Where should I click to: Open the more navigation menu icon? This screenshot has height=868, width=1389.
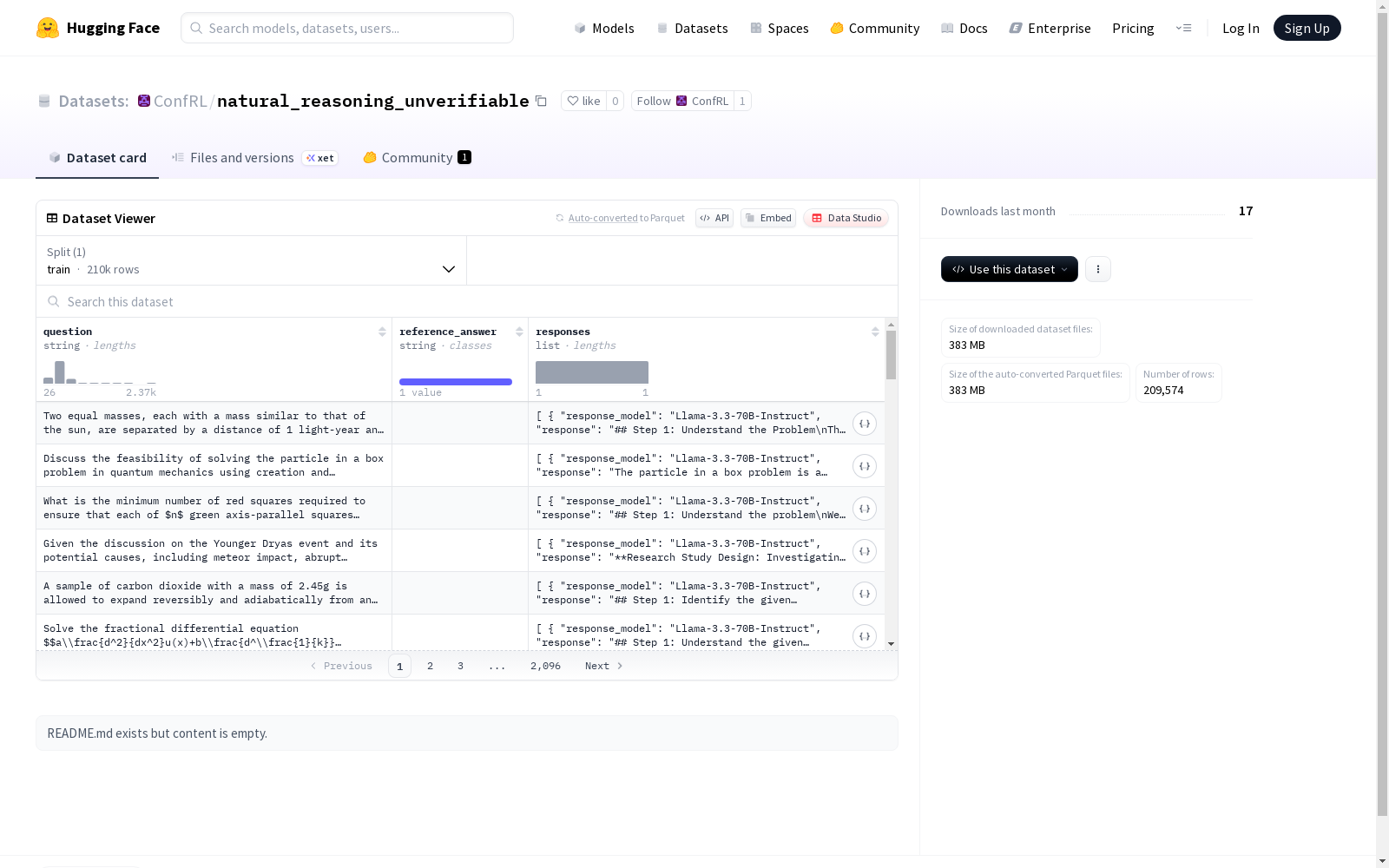(1183, 28)
